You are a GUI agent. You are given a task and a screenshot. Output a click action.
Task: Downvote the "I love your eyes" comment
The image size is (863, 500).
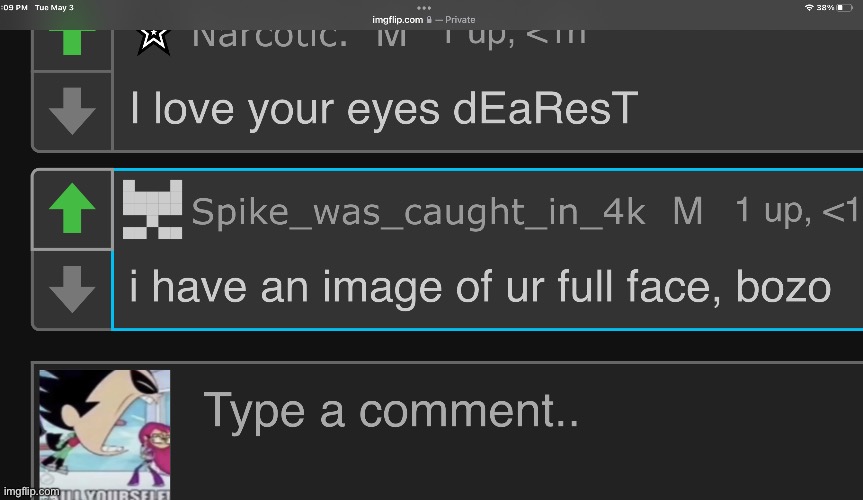tap(72, 111)
